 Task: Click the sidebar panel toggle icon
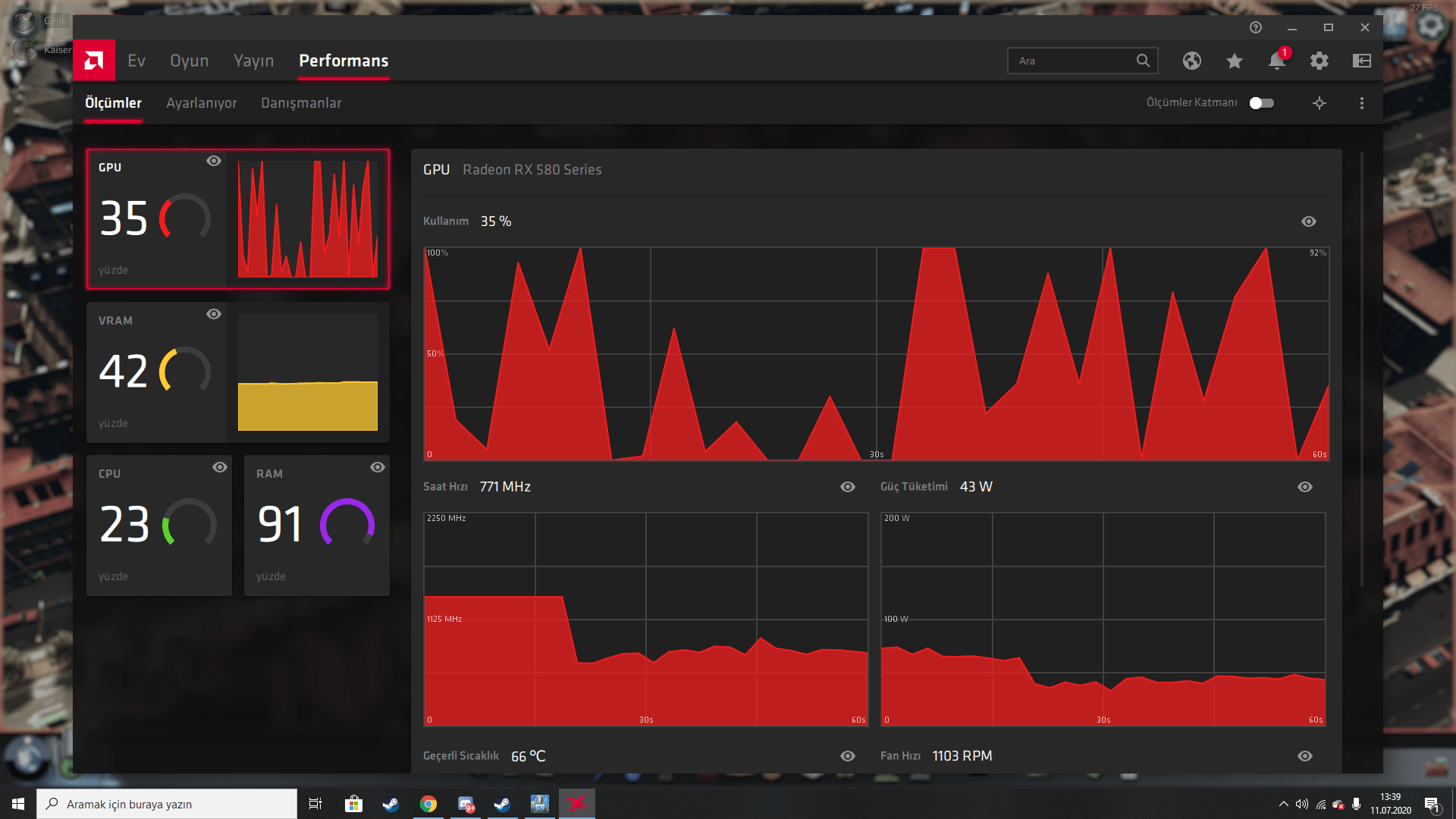pos(1361,61)
